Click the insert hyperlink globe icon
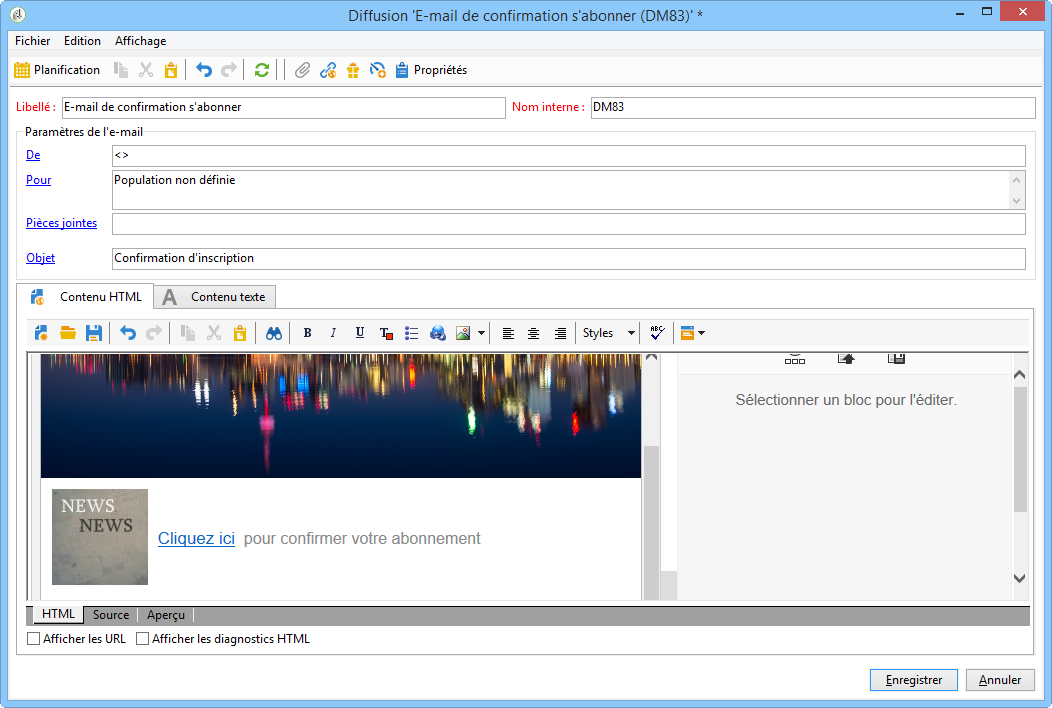This screenshot has height=708, width=1052. (x=437, y=333)
